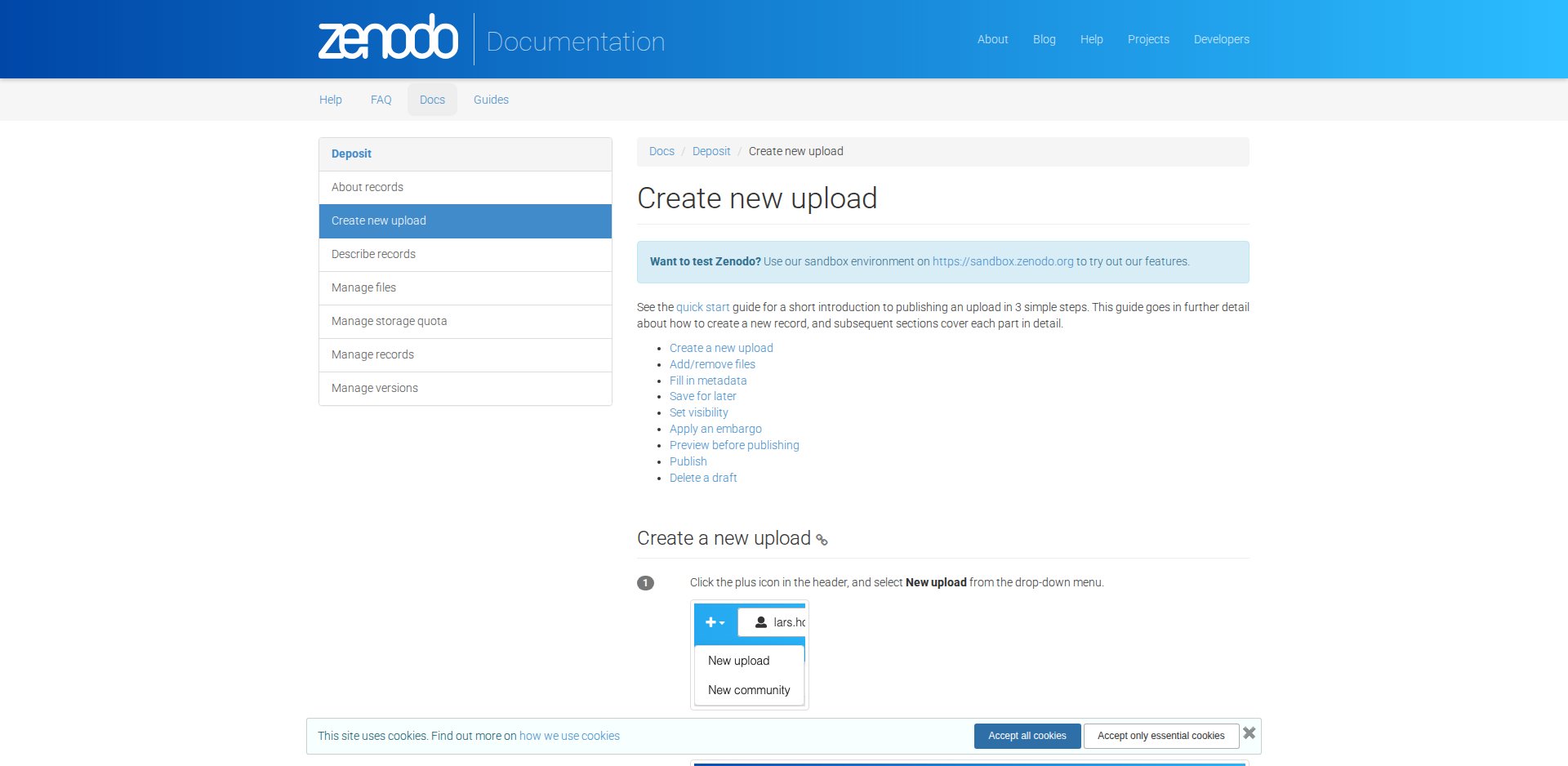Jump to the 'Set visibility' section
Viewport: 1568px width, 766px height.
pos(698,412)
